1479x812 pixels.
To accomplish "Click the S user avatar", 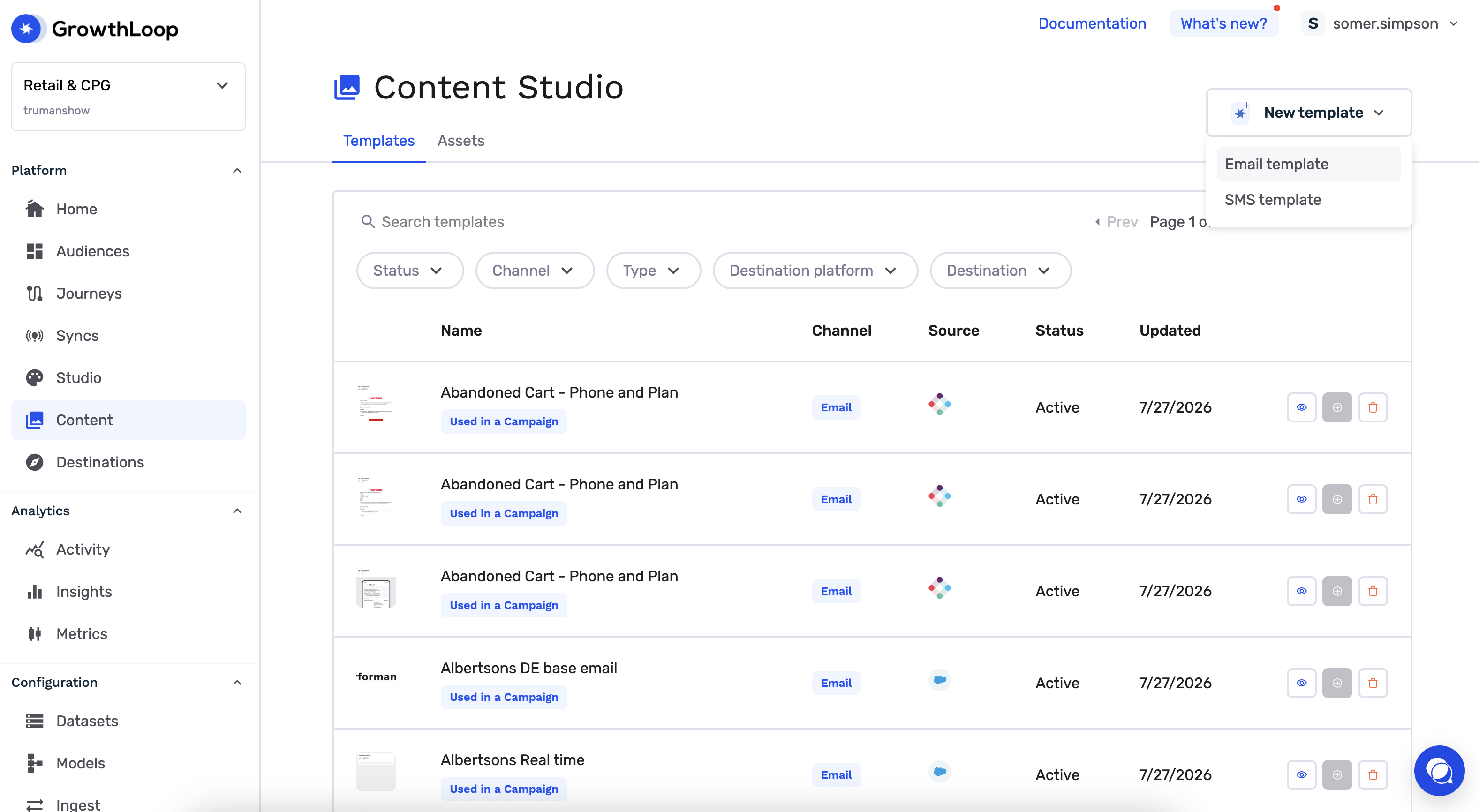I will click(x=1313, y=23).
